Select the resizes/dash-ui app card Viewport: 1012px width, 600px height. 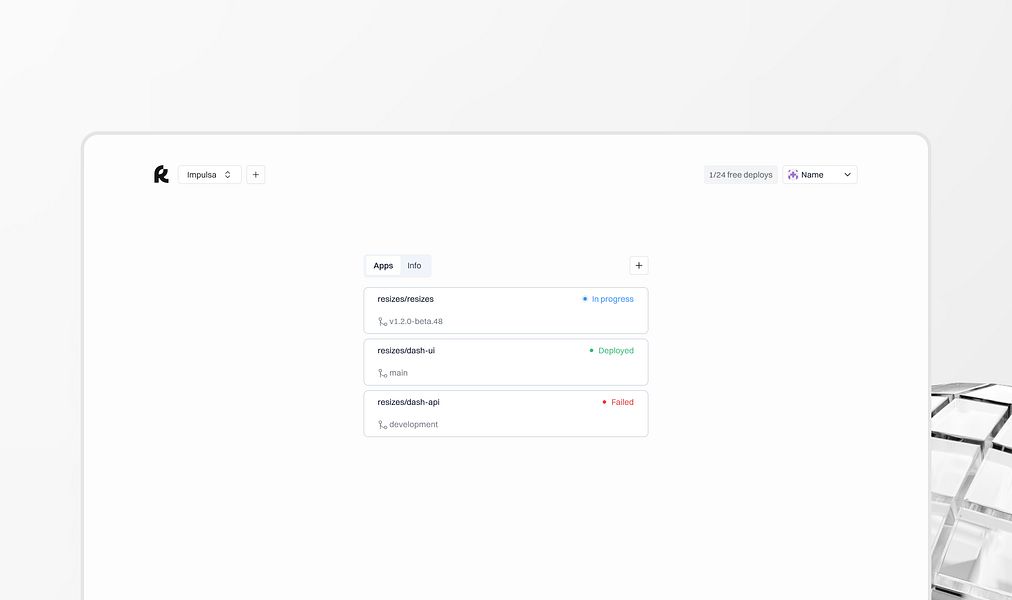(x=505, y=361)
